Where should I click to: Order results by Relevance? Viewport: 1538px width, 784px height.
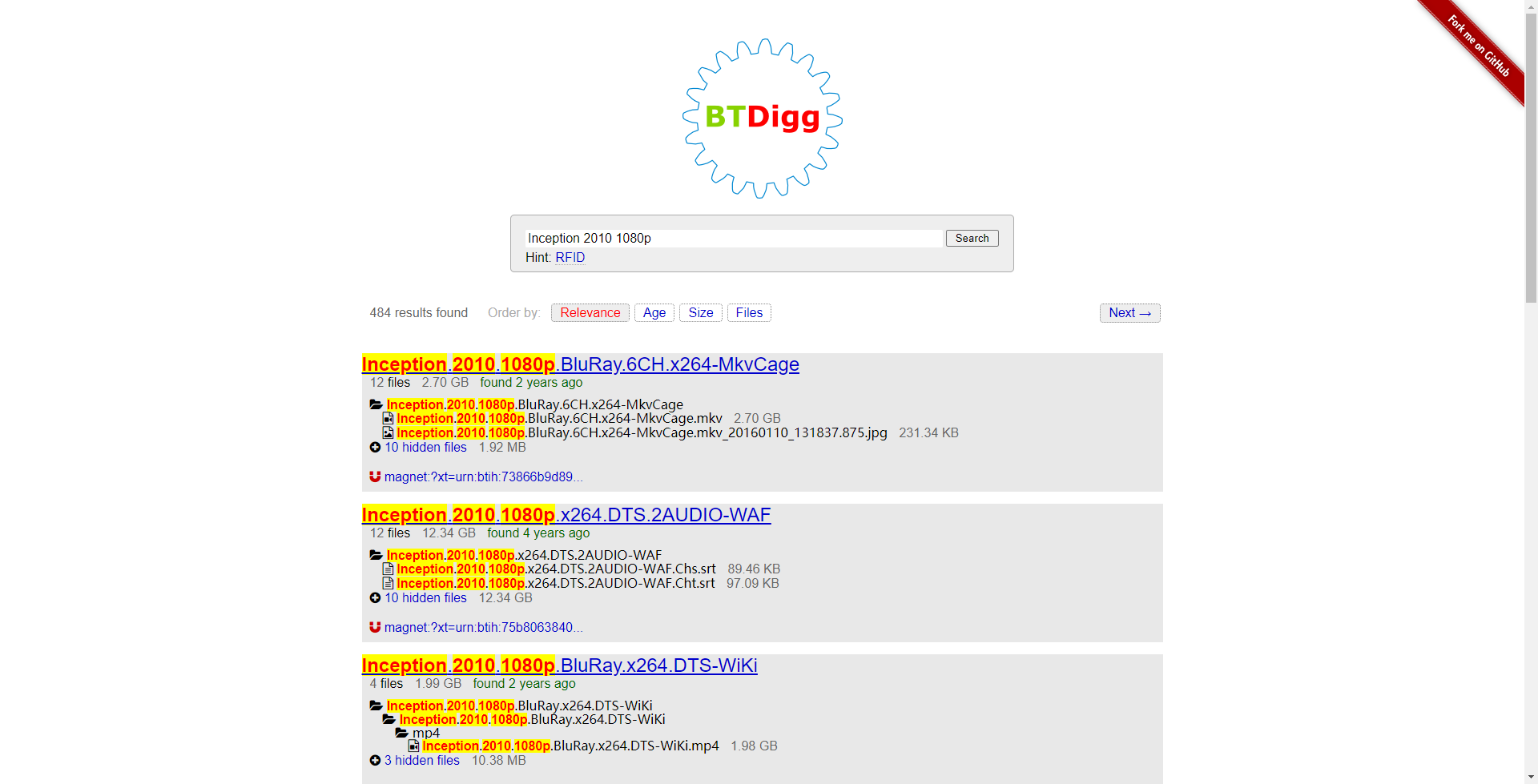coord(590,312)
